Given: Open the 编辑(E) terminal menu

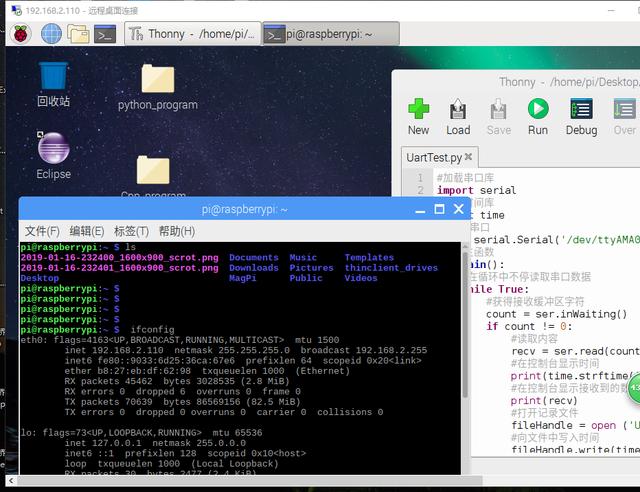Looking at the screenshot, I should click(87, 232).
